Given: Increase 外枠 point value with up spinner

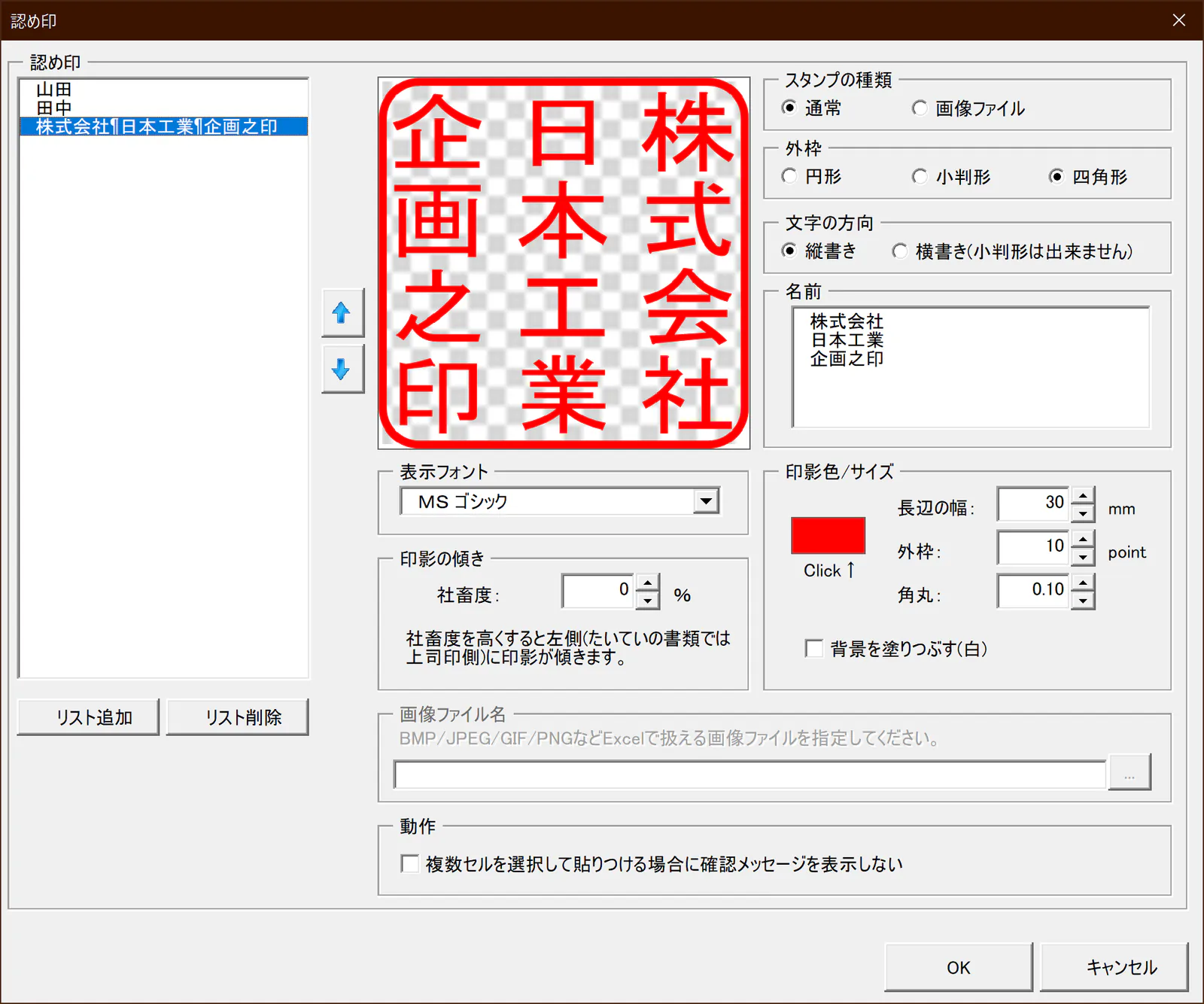Looking at the screenshot, I should (1082, 539).
